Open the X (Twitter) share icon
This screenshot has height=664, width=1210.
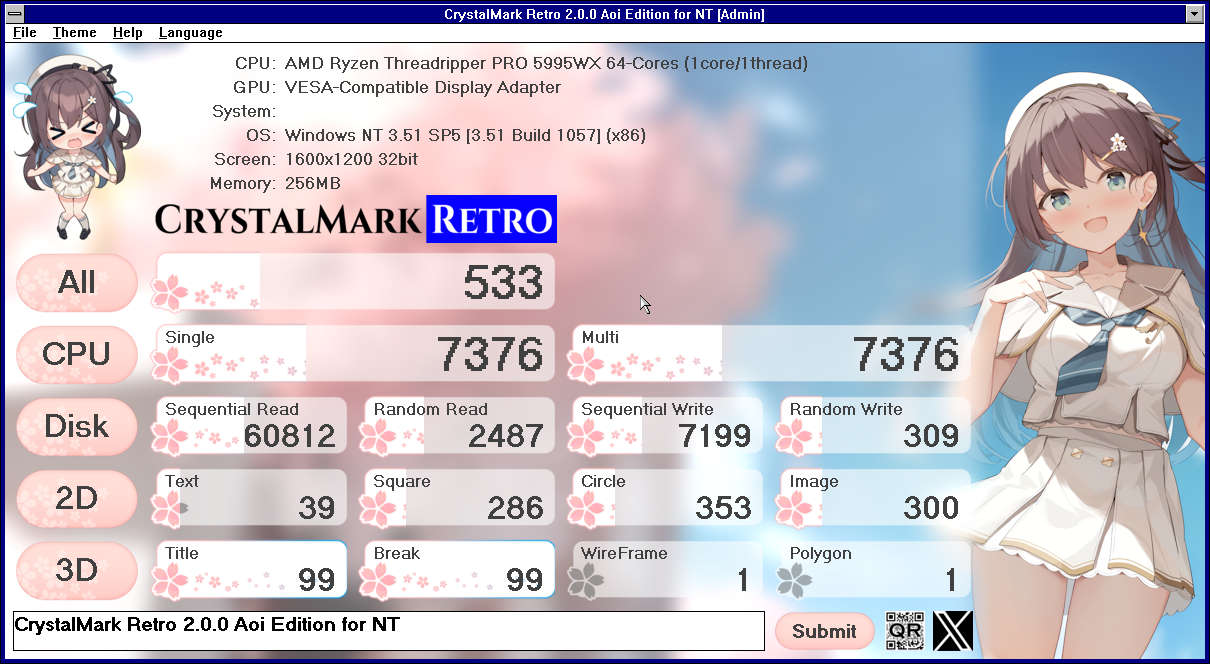tap(951, 630)
